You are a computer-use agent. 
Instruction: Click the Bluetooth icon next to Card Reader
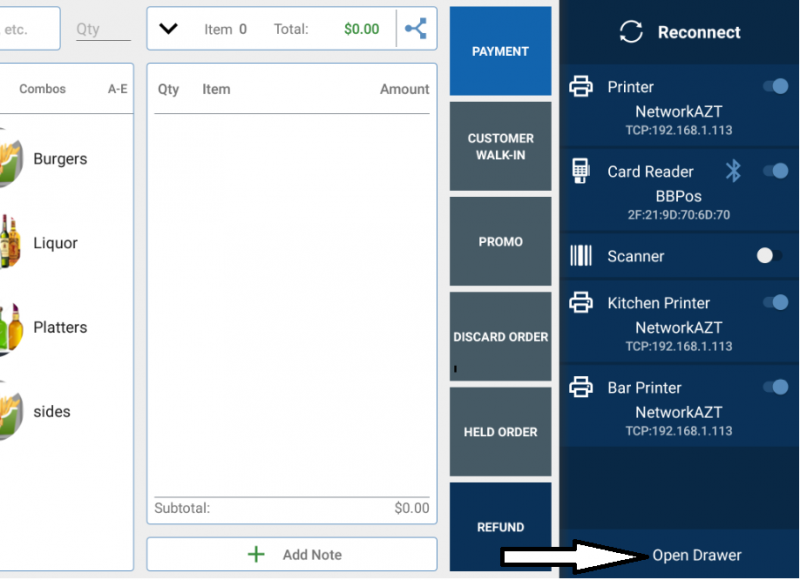tap(733, 171)
